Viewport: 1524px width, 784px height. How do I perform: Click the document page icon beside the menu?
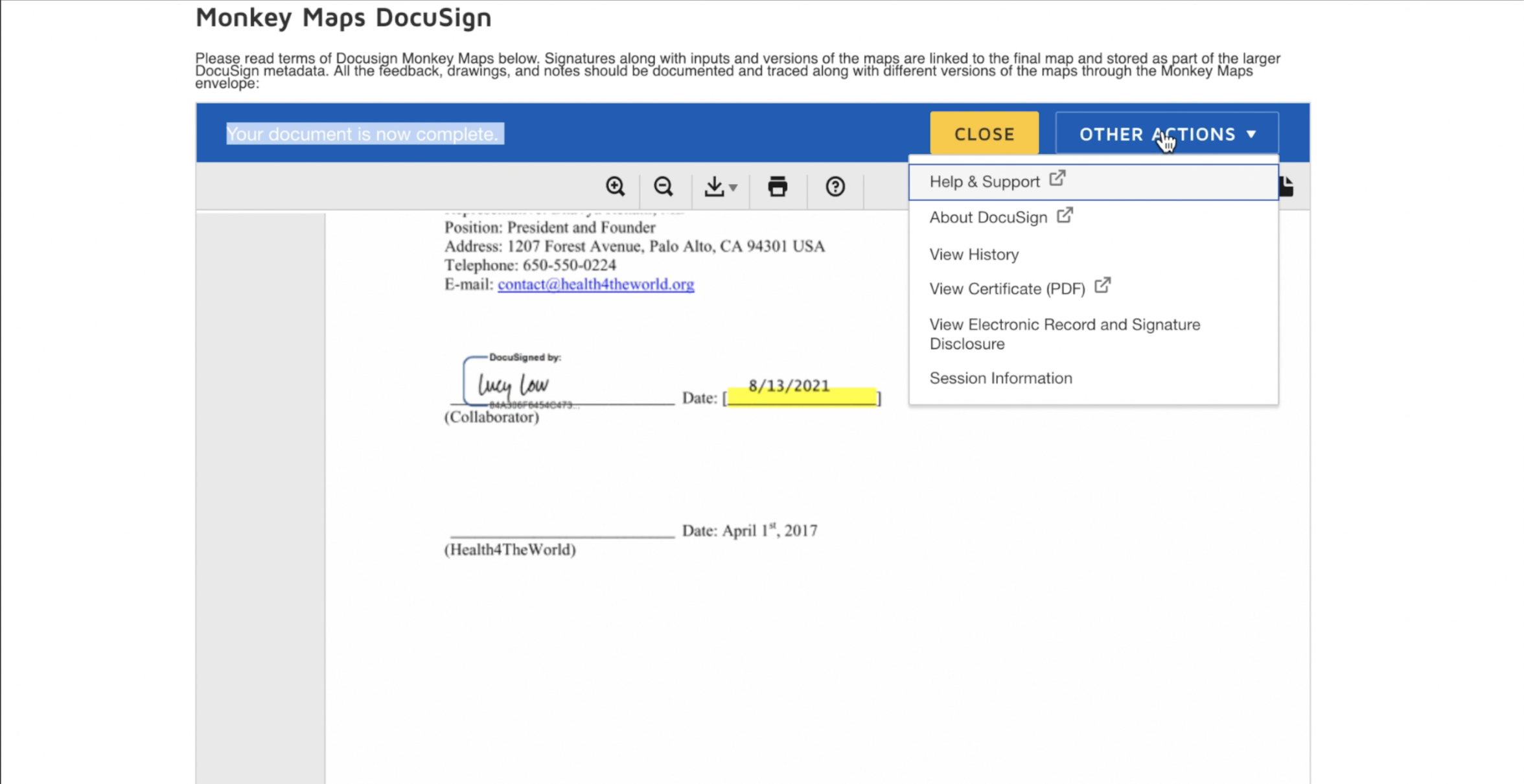1287,187
